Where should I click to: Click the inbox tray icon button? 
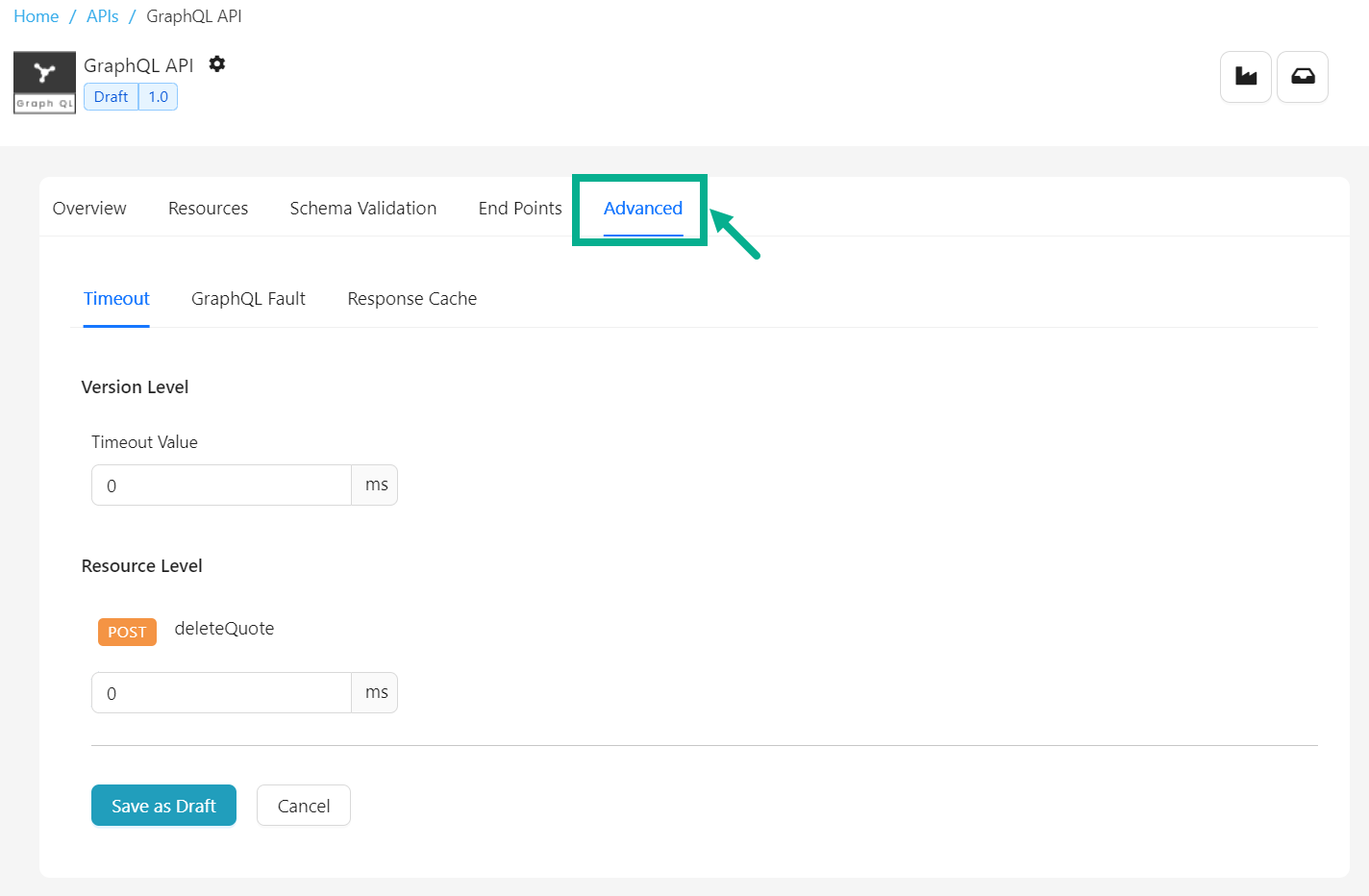(x=1303, y=77)
